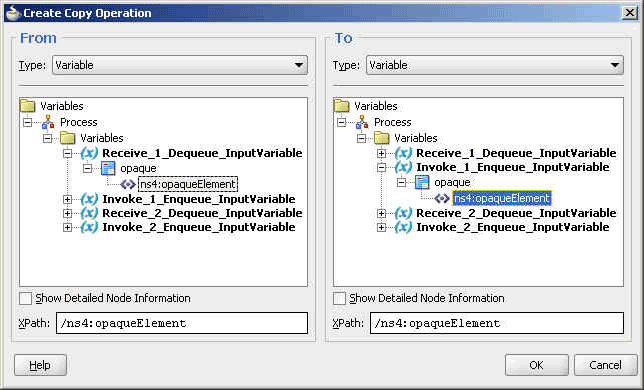
Task: Select opaque part icon under Receive_1_Dequeue_InputVariable
Action: click(x=108, y=168)
